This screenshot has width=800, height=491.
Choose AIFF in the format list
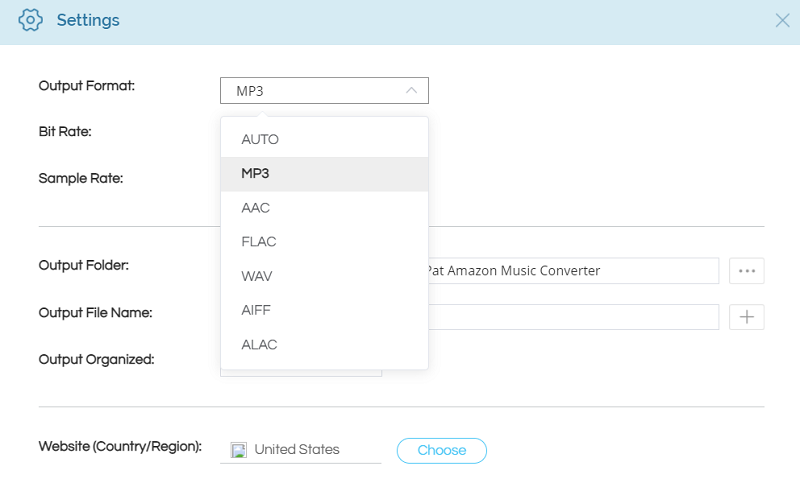click(x=256, y=310)
